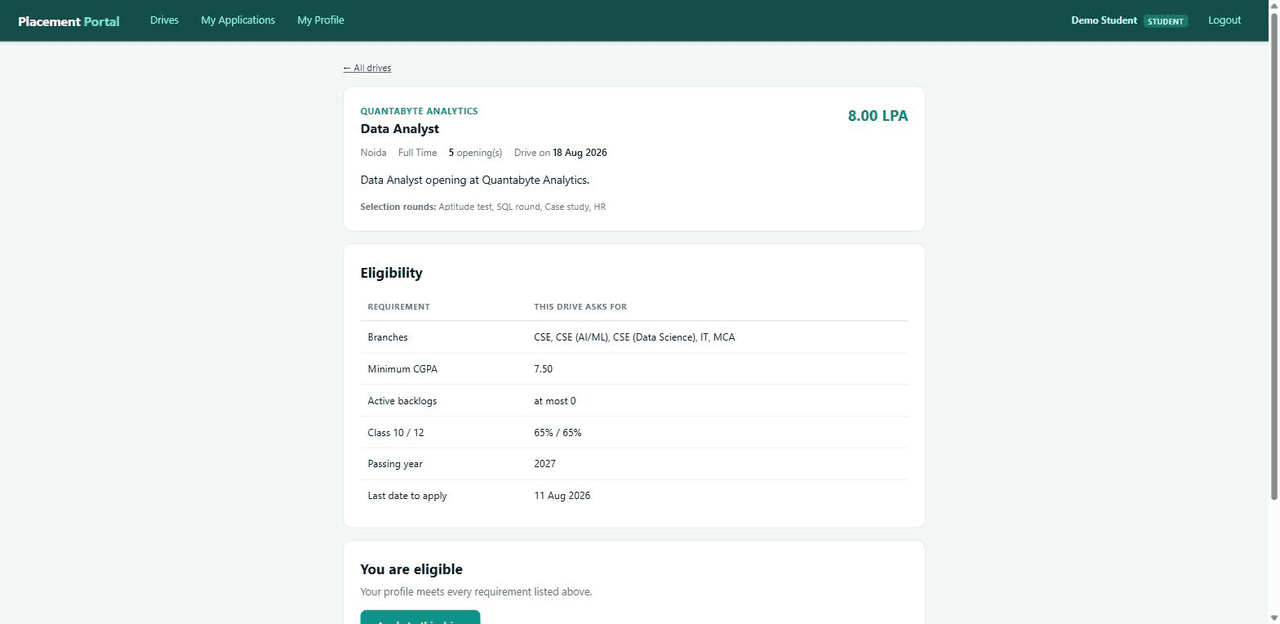This screenshot has height=624, width=1280.
Task: Click the at most 0 value
Action: 555,401
